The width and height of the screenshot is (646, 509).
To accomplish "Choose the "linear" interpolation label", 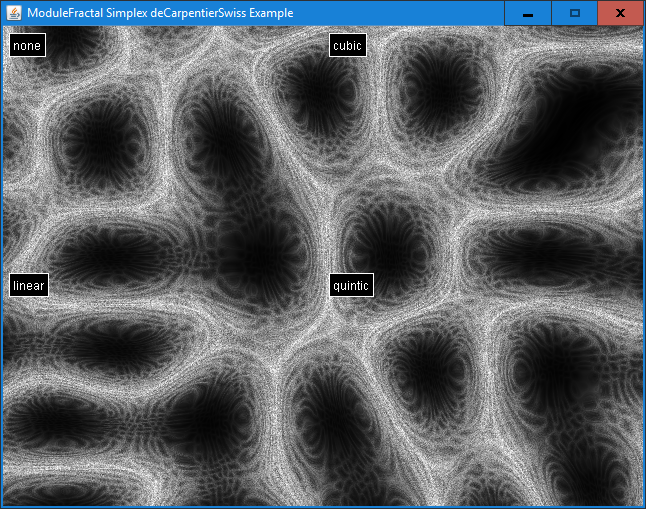I will [29, 286].
